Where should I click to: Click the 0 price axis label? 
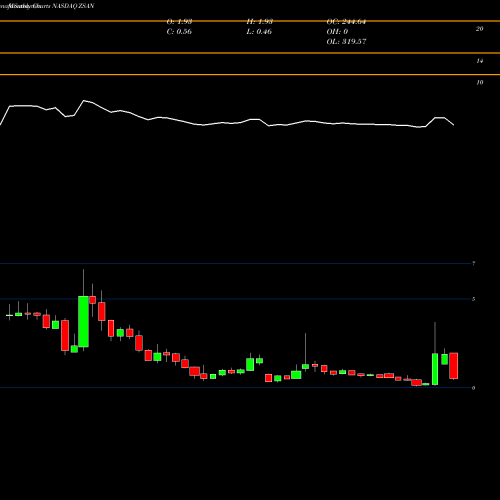473,388
